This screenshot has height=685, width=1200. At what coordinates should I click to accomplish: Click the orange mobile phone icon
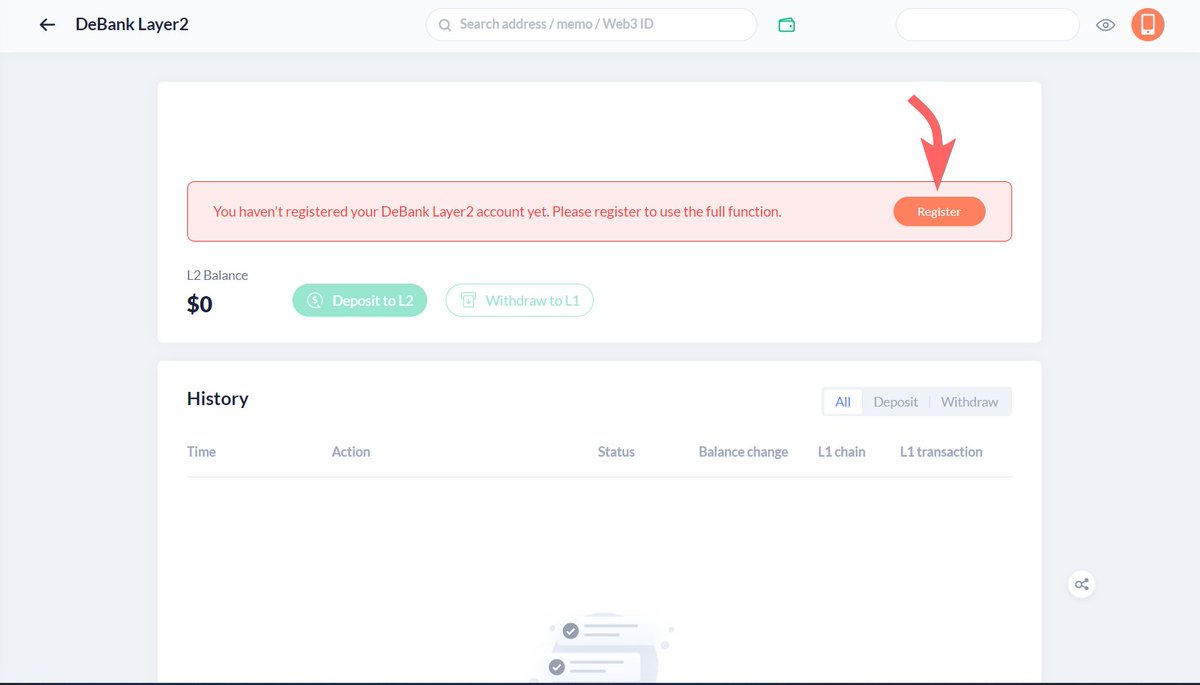point(1147,24)
